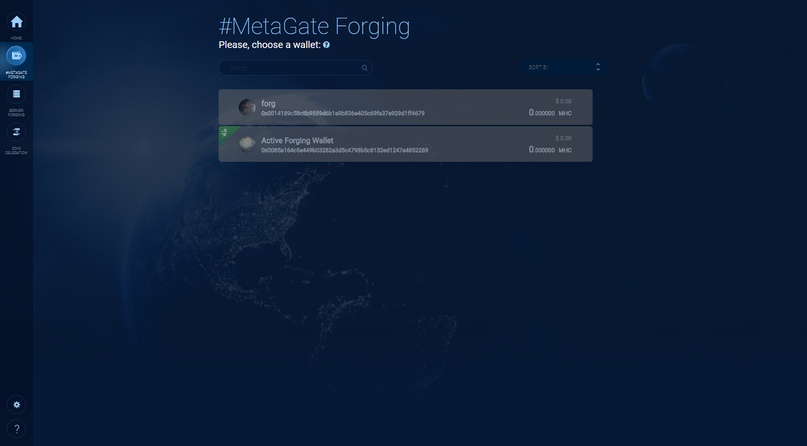The image size is (807, 446).
Task: Click the Sort By up-down arrows
Action: click(598, 67)
